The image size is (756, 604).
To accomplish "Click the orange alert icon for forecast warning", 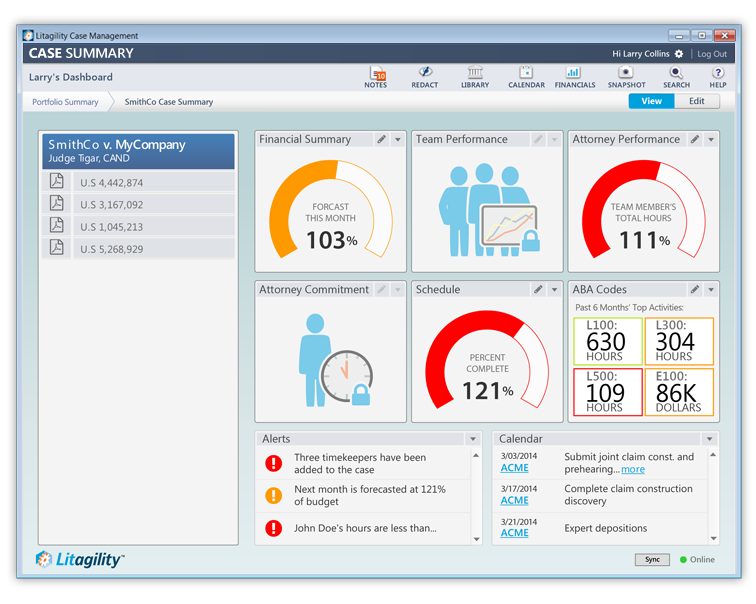I will [273, 495].
